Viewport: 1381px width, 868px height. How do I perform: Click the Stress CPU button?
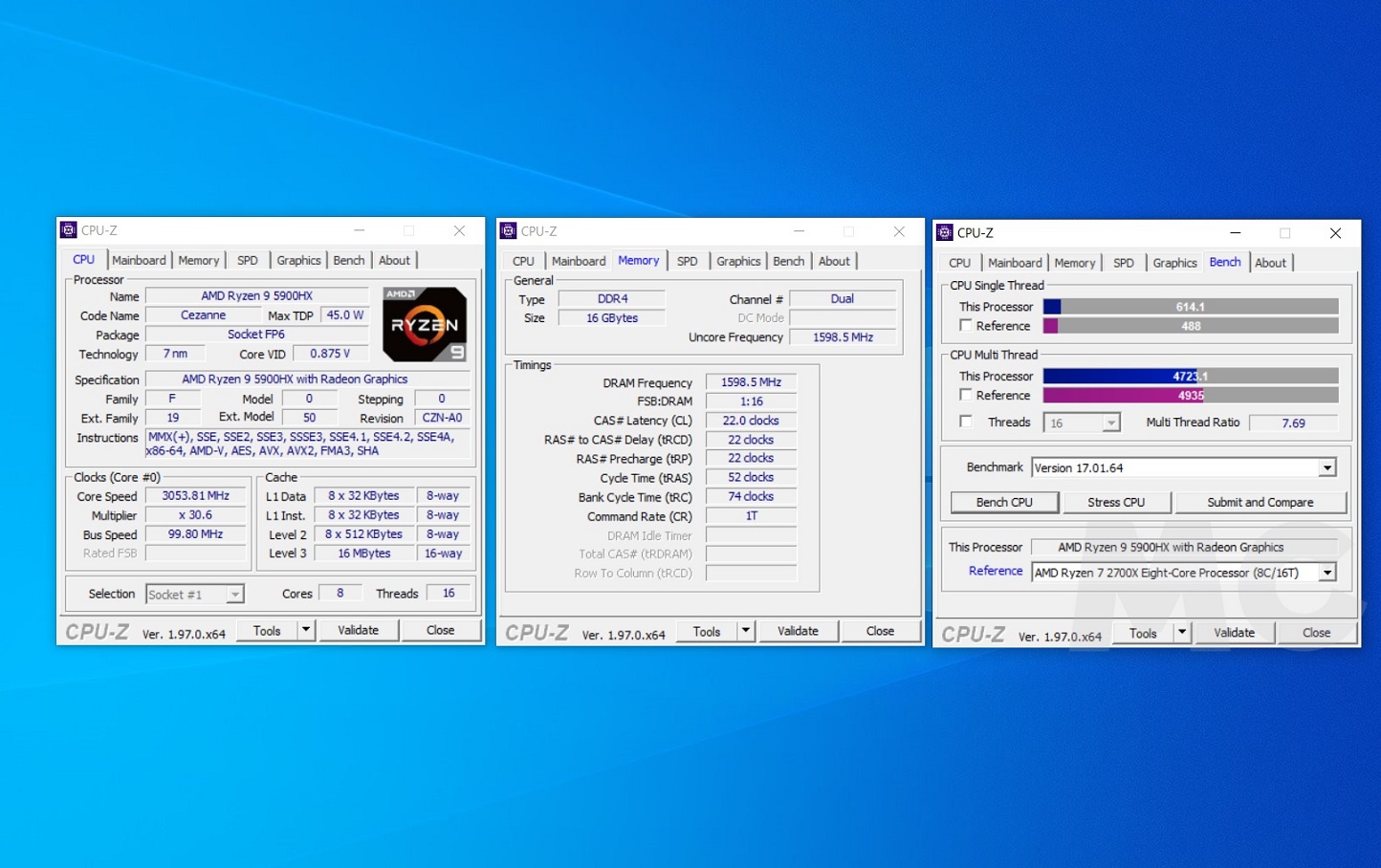tap(1116, 503)
